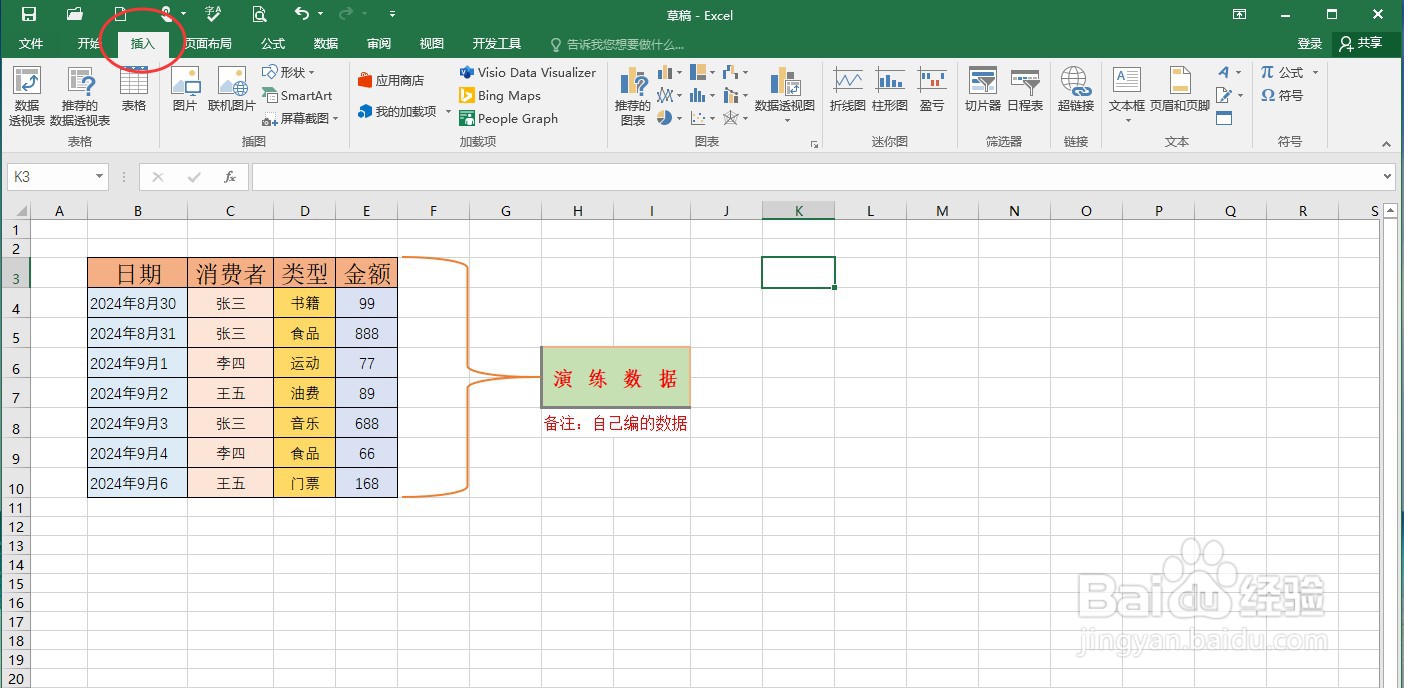Open the Name Box dropdown arrow
Screen dimensions: 1404x688
99,177
